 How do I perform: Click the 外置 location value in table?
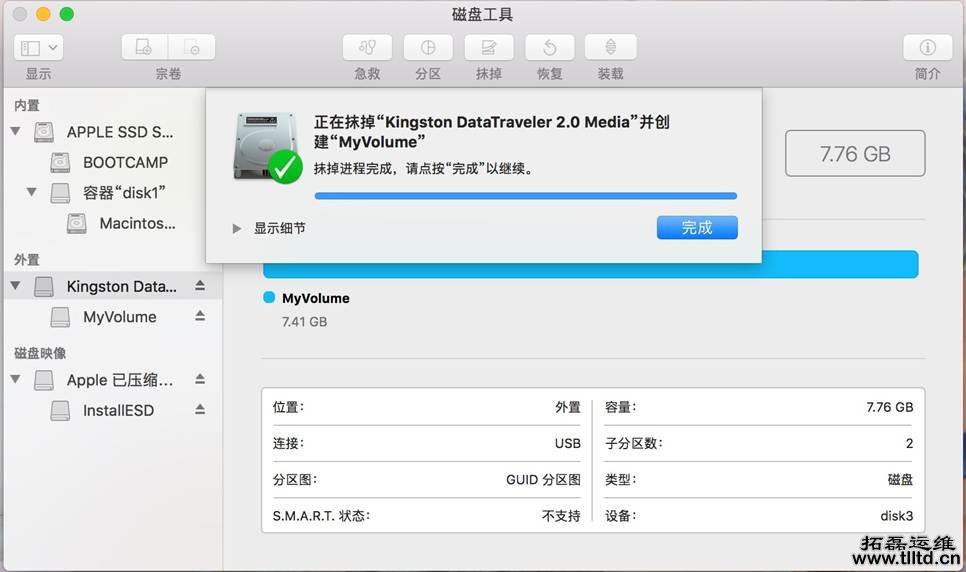(568, 407)
